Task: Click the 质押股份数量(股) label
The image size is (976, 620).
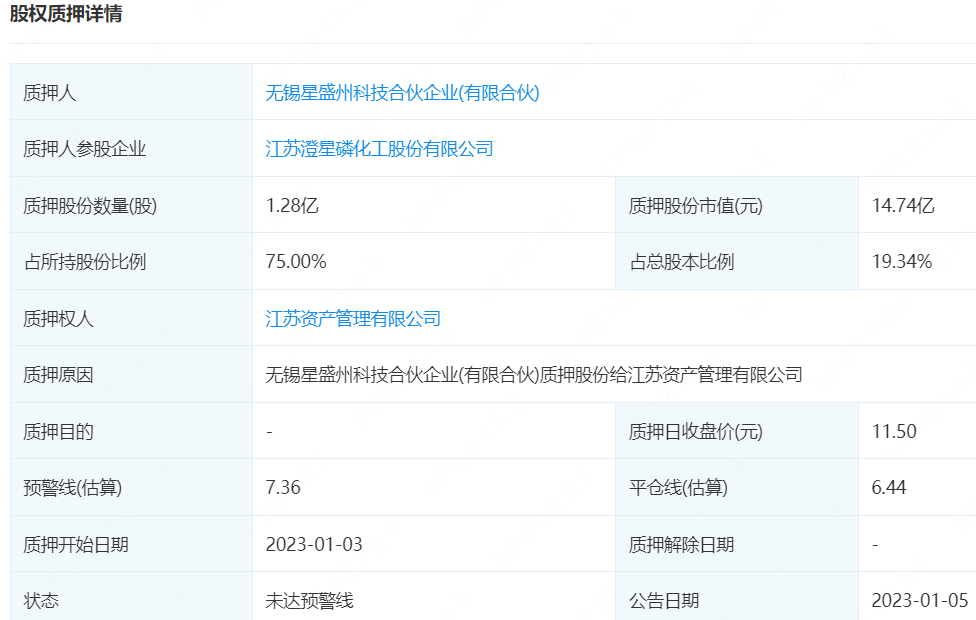Action: (x=90, y=205)
